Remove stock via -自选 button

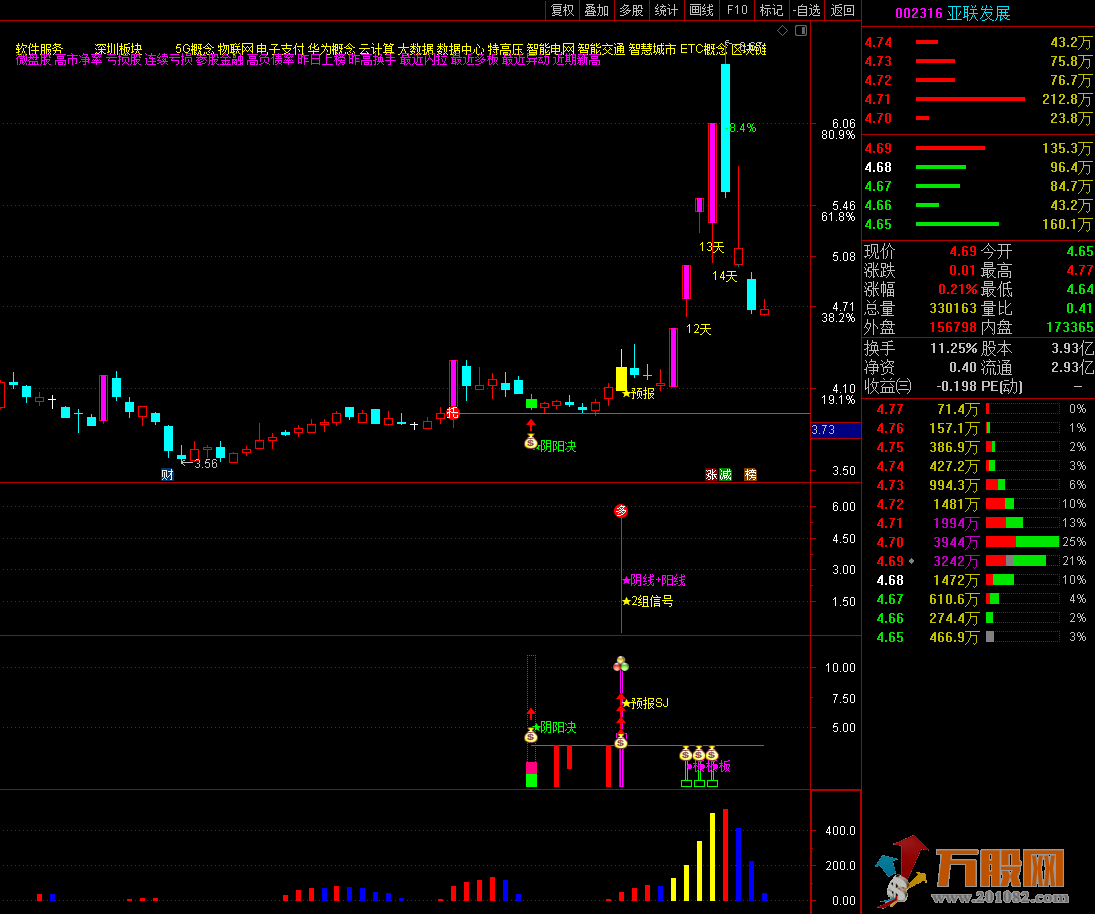coord(807,10)
